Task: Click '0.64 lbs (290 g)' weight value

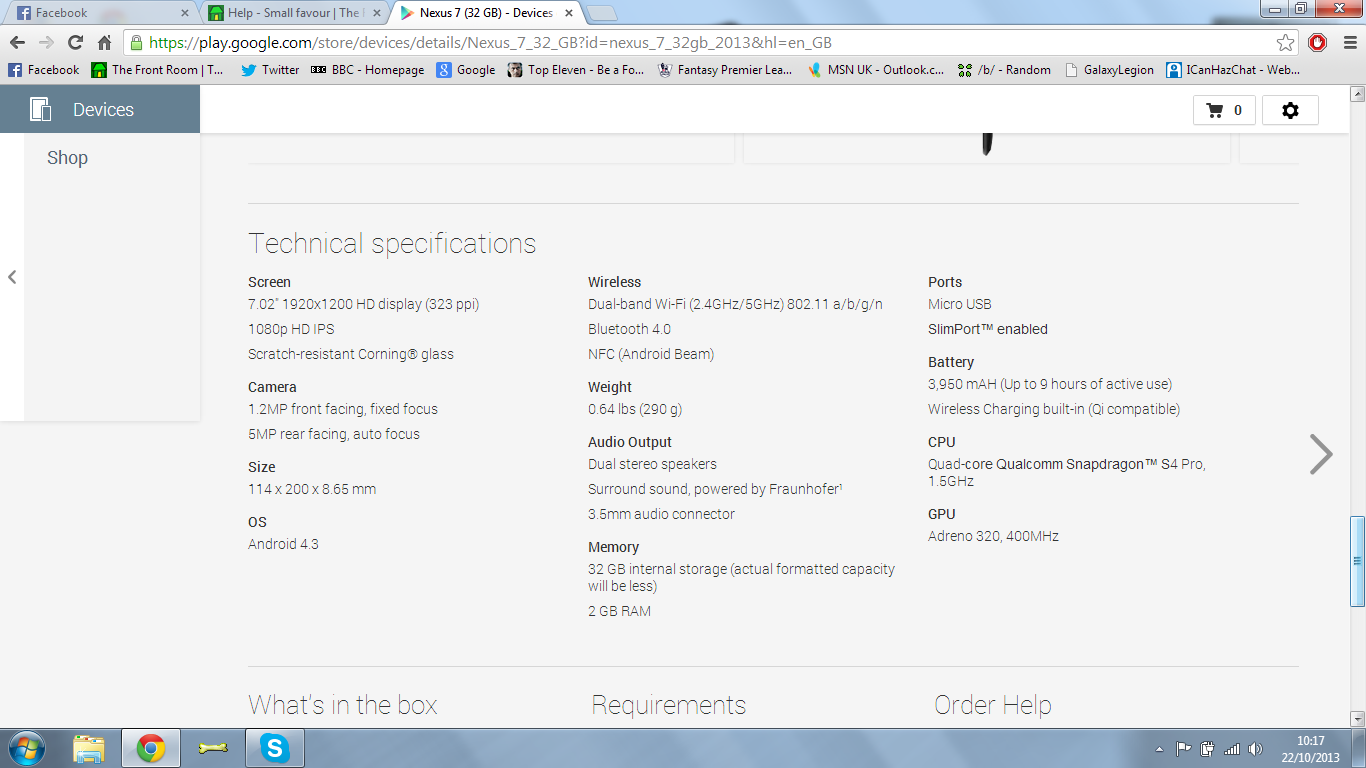Action: coord(635,409)
